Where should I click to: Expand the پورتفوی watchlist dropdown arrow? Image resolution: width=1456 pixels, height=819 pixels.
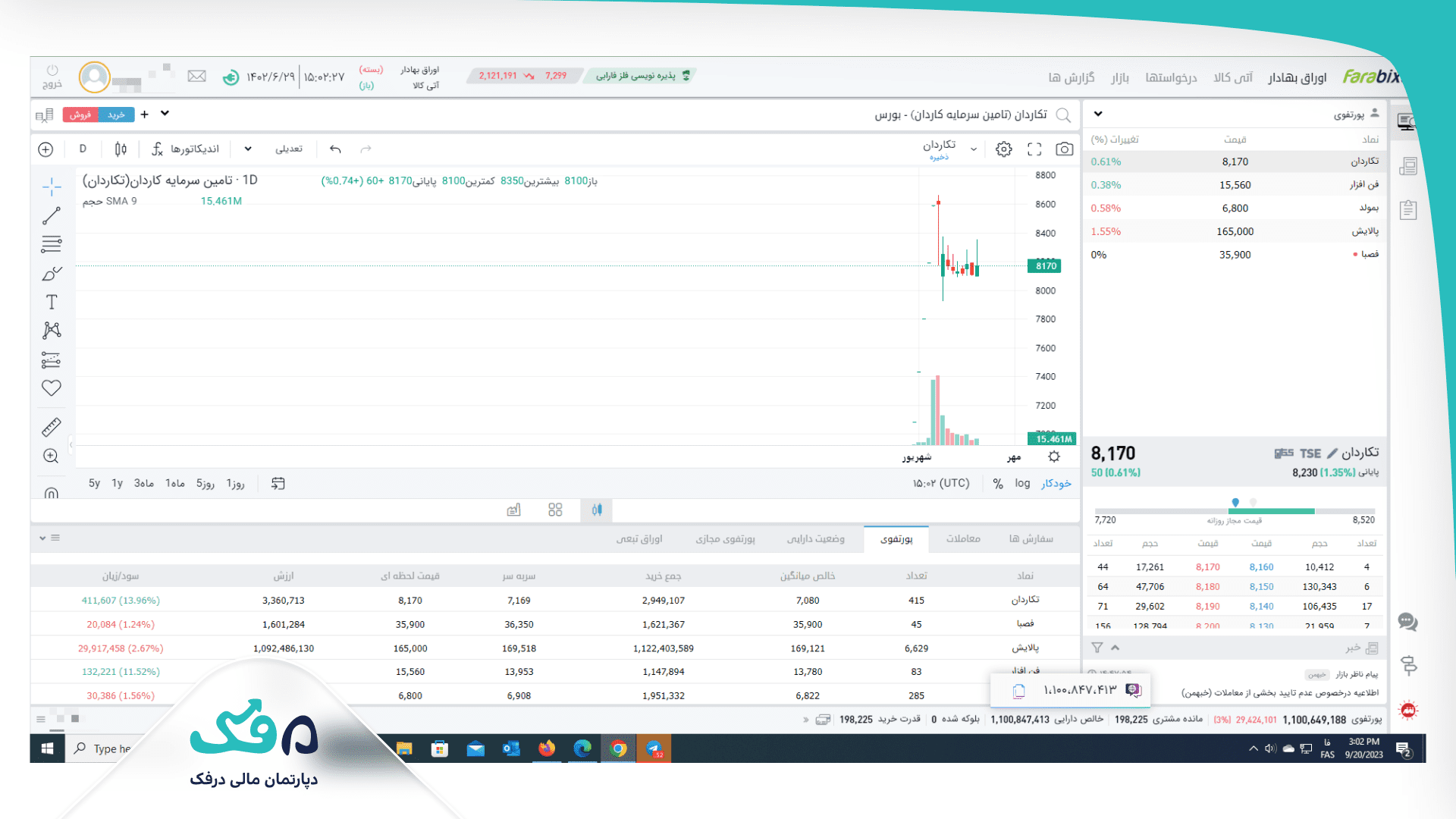(1098, 114)
